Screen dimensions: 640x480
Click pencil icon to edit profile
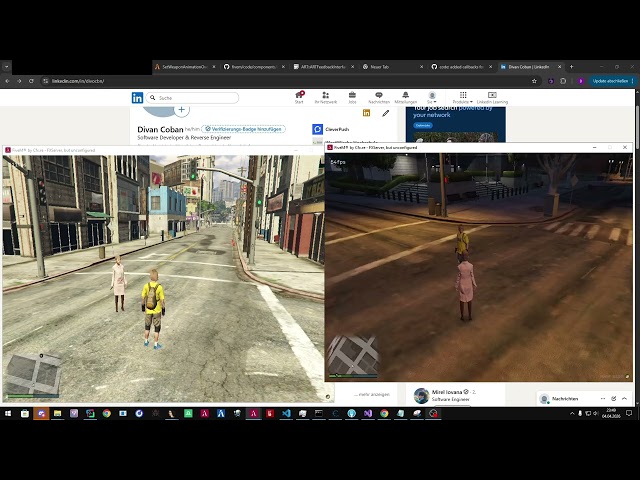[386, 113]
